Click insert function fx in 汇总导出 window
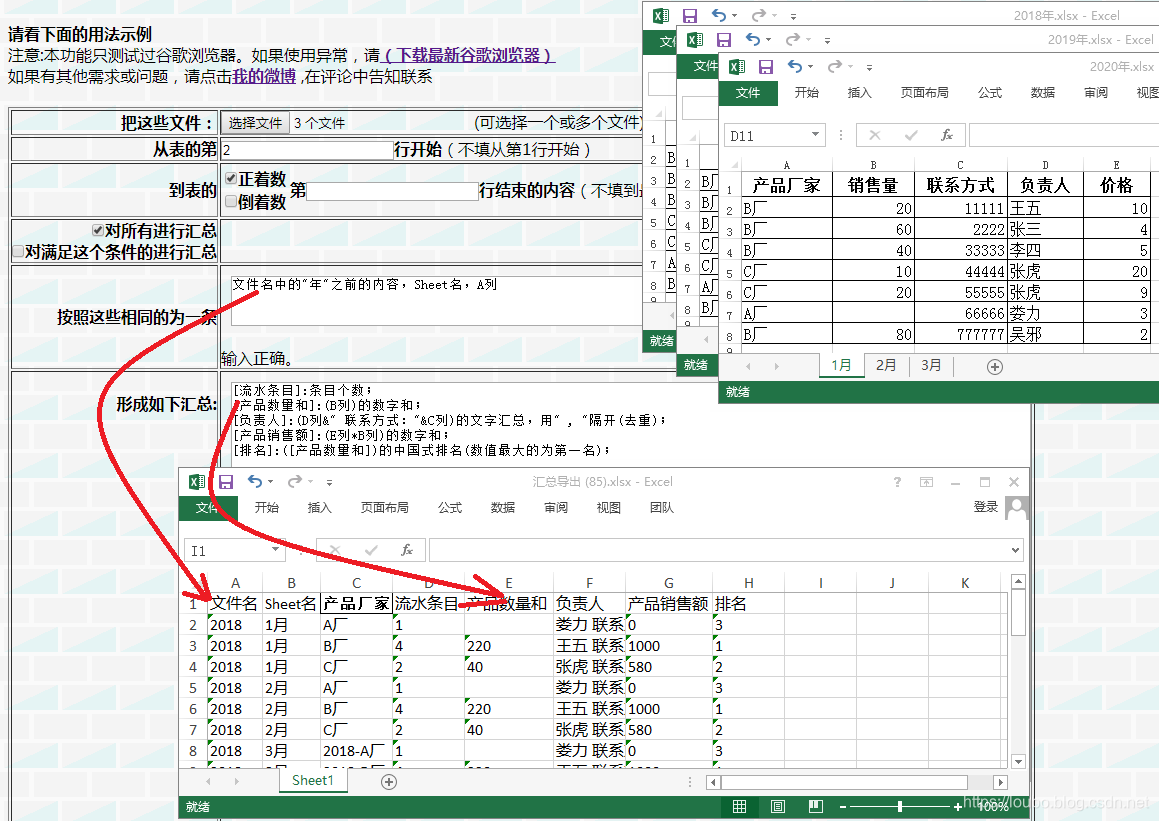The width and height of the screenshot is (1159, 821). 407,550
